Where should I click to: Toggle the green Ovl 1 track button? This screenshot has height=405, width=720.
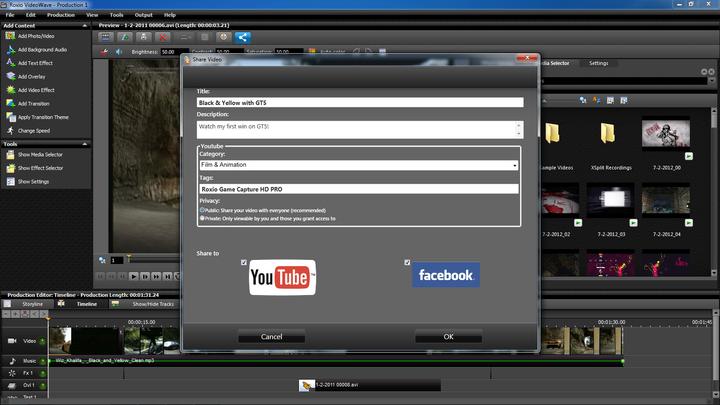(42, 385)
